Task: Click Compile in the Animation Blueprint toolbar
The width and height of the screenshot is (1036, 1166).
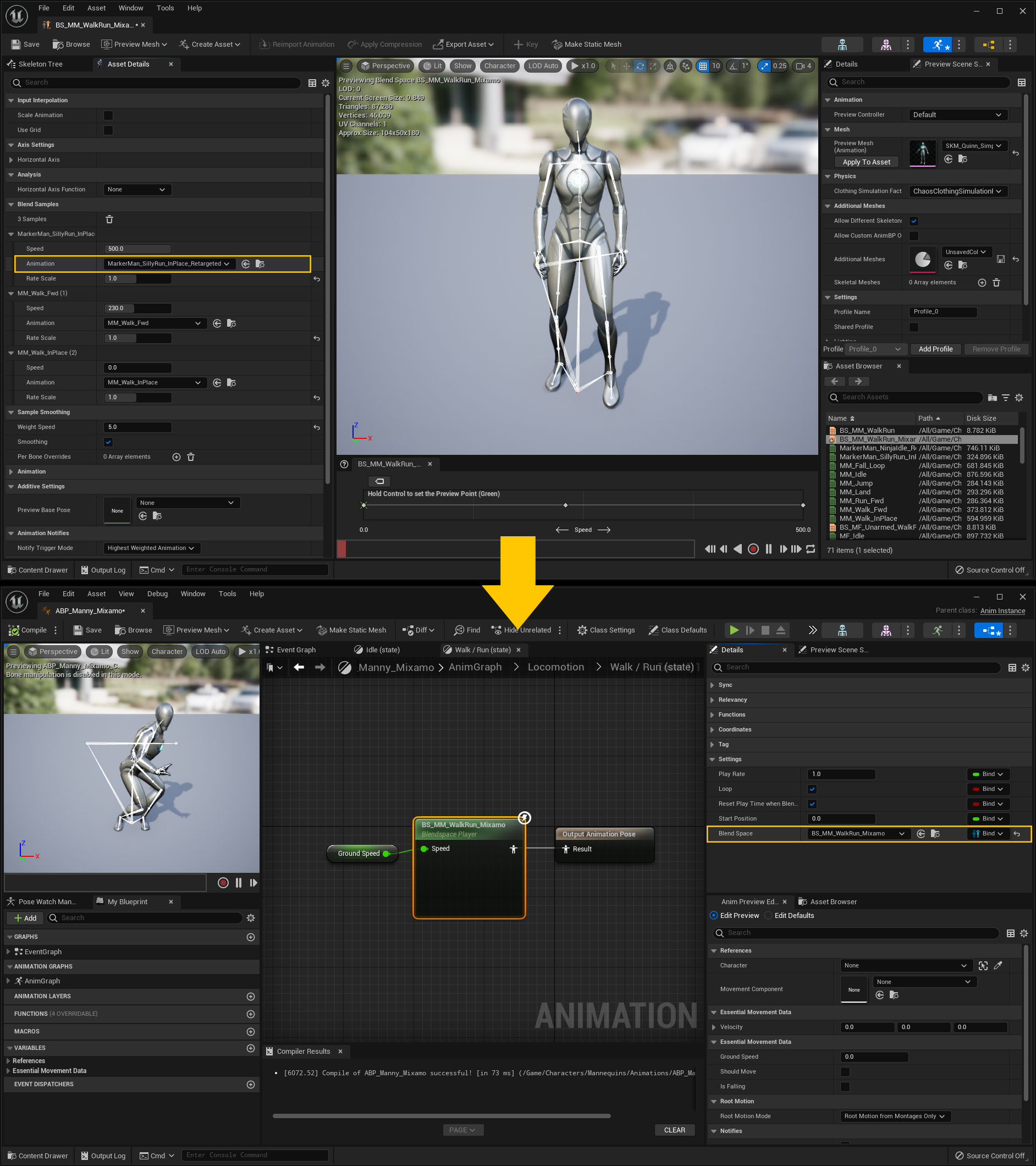Action: coord(27,630)
